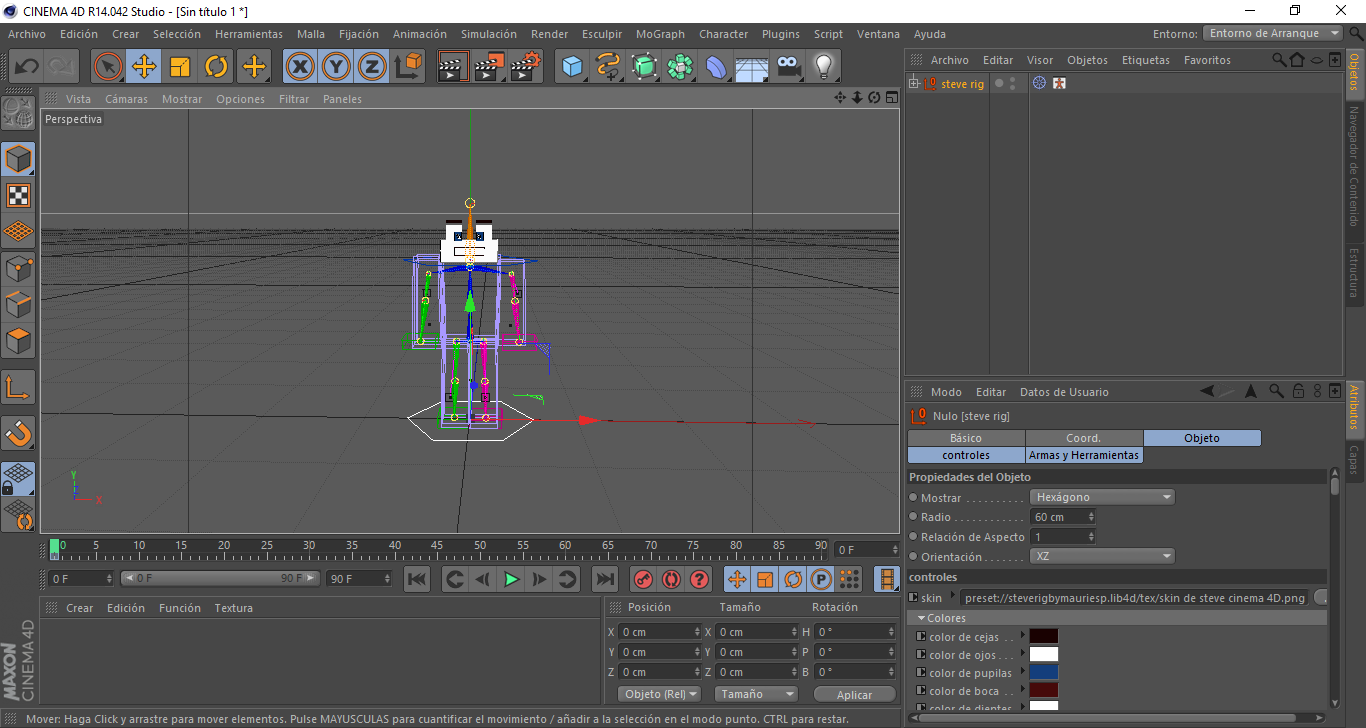Click the color de pupilas swatch

click(x=1043, y=672)
